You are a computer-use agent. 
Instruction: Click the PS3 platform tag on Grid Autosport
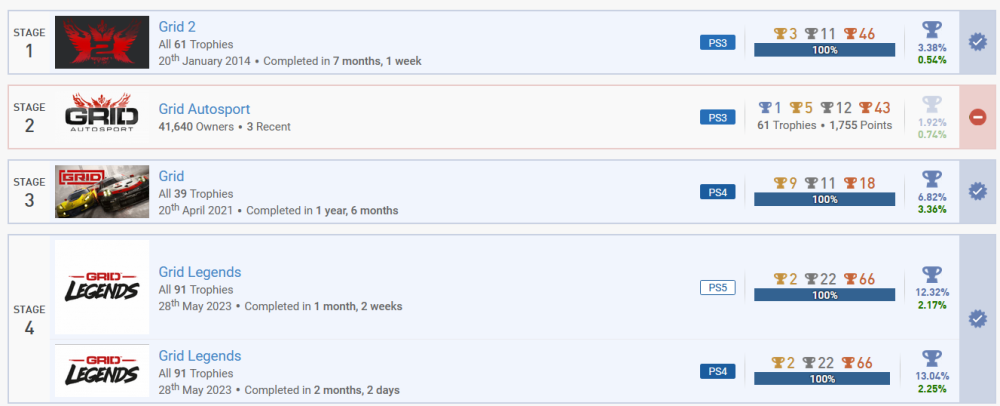718,117
